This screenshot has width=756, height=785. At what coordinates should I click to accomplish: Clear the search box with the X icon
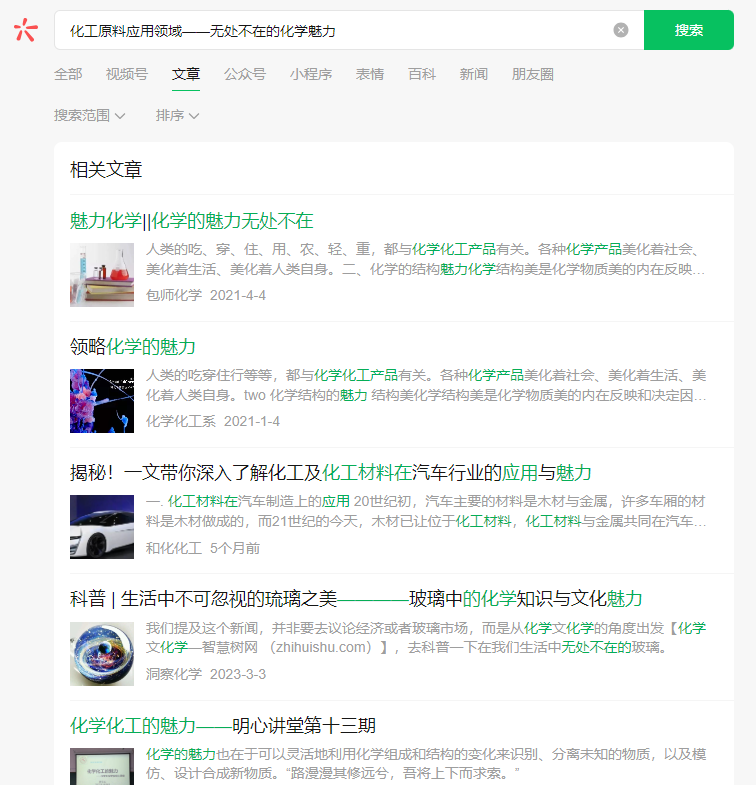(620, 30)
